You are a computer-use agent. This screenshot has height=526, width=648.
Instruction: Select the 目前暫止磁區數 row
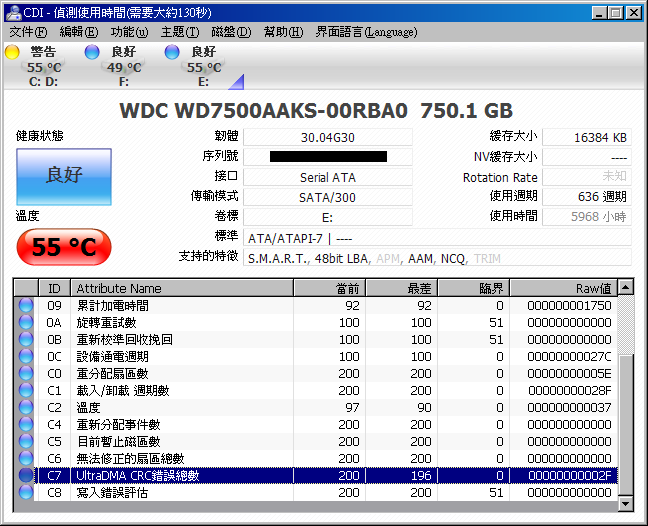tap(316, 441)
